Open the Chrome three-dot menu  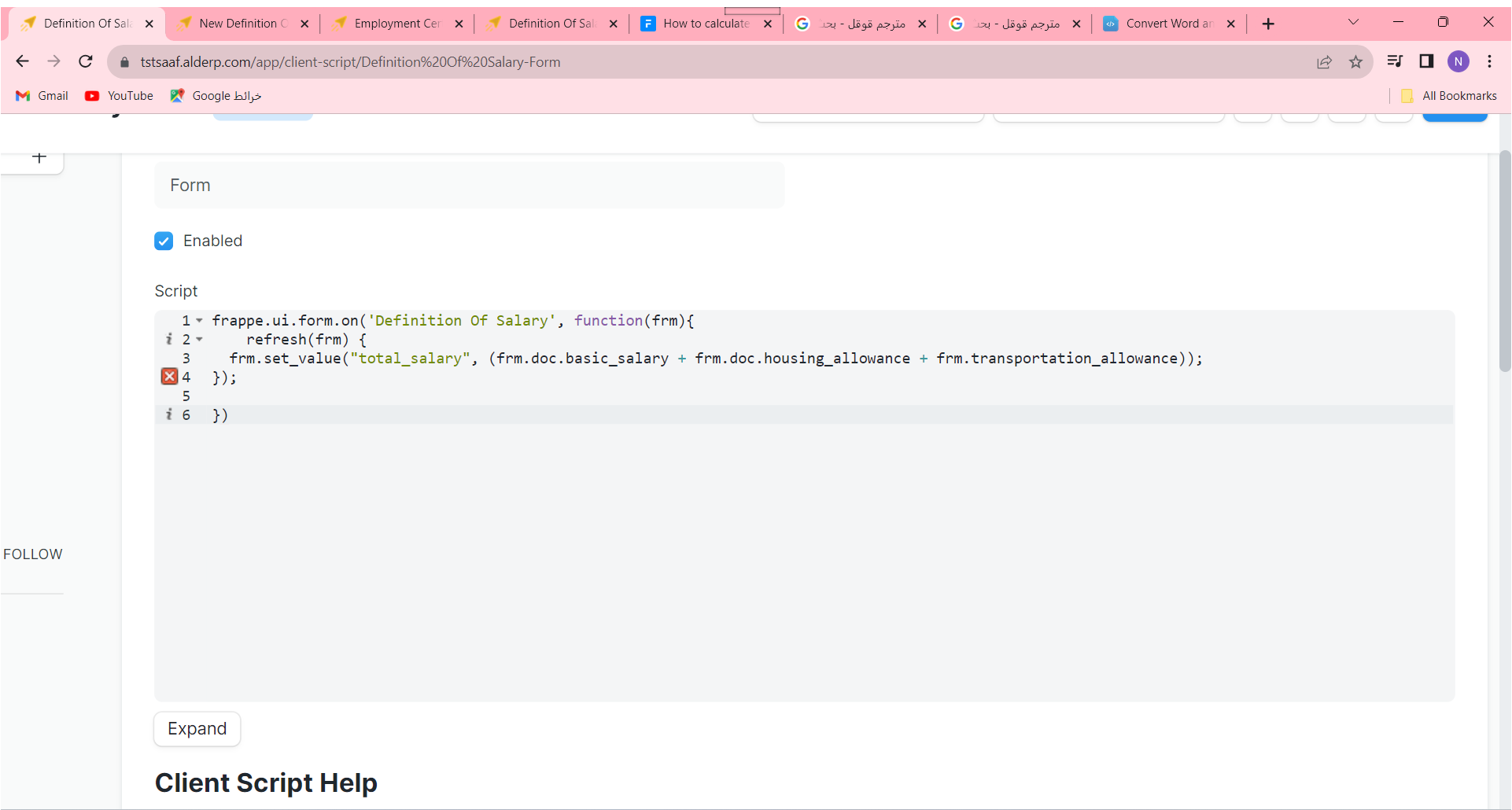[1489, 61]
